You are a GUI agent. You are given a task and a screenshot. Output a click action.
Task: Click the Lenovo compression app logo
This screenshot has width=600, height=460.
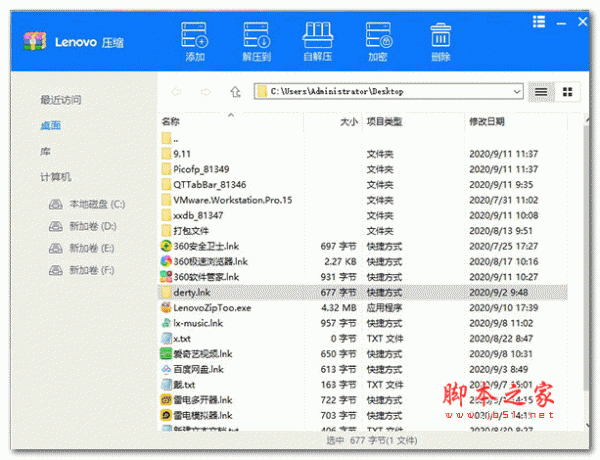[34, 41]
